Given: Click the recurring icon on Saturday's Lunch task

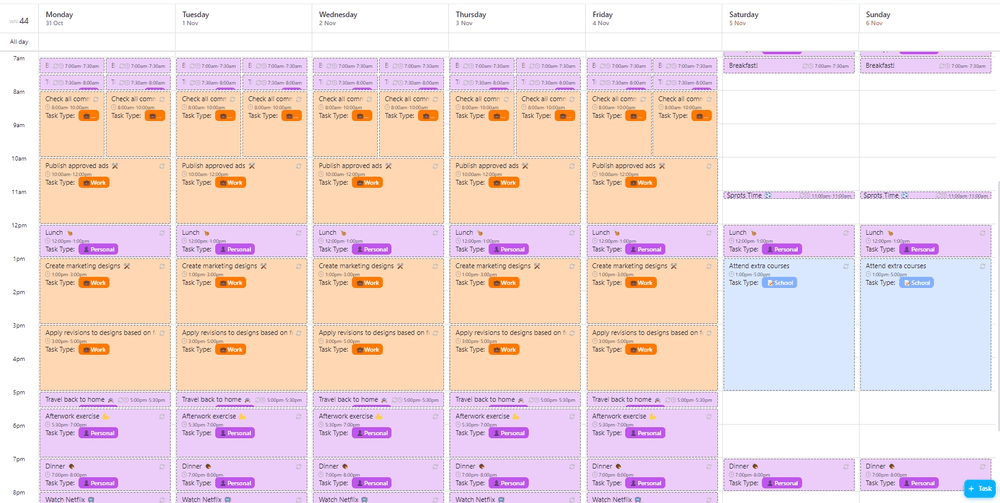Looking at the screenshot, I should click(x=846, y=233).
